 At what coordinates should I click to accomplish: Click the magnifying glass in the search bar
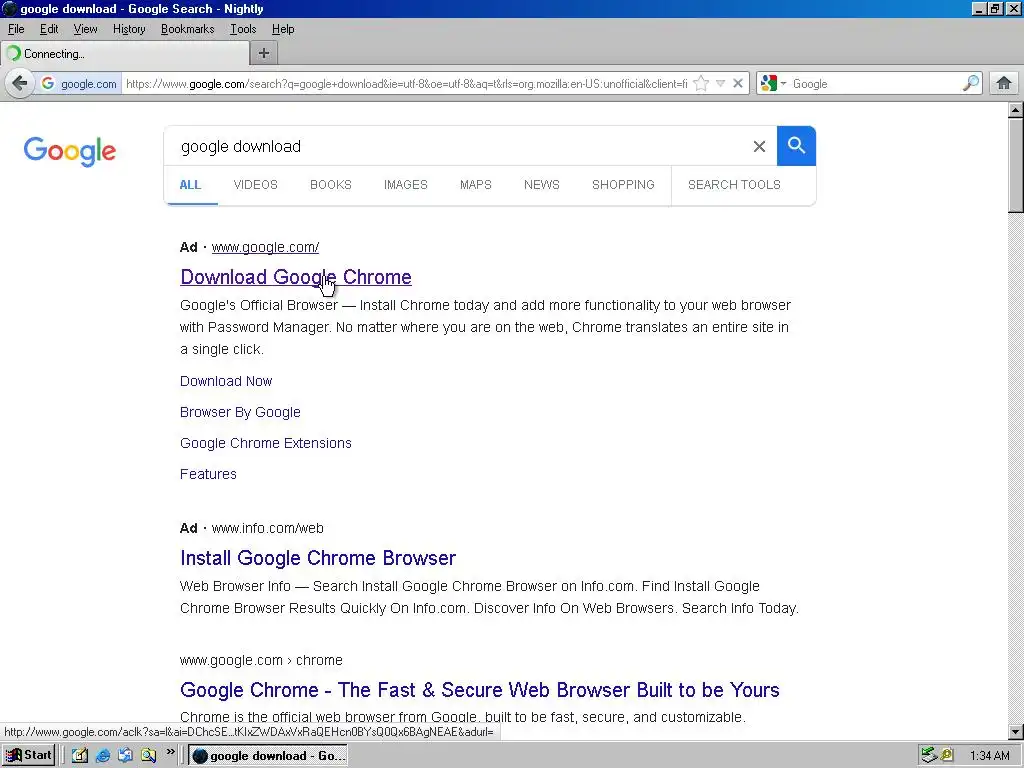point(971,84)
